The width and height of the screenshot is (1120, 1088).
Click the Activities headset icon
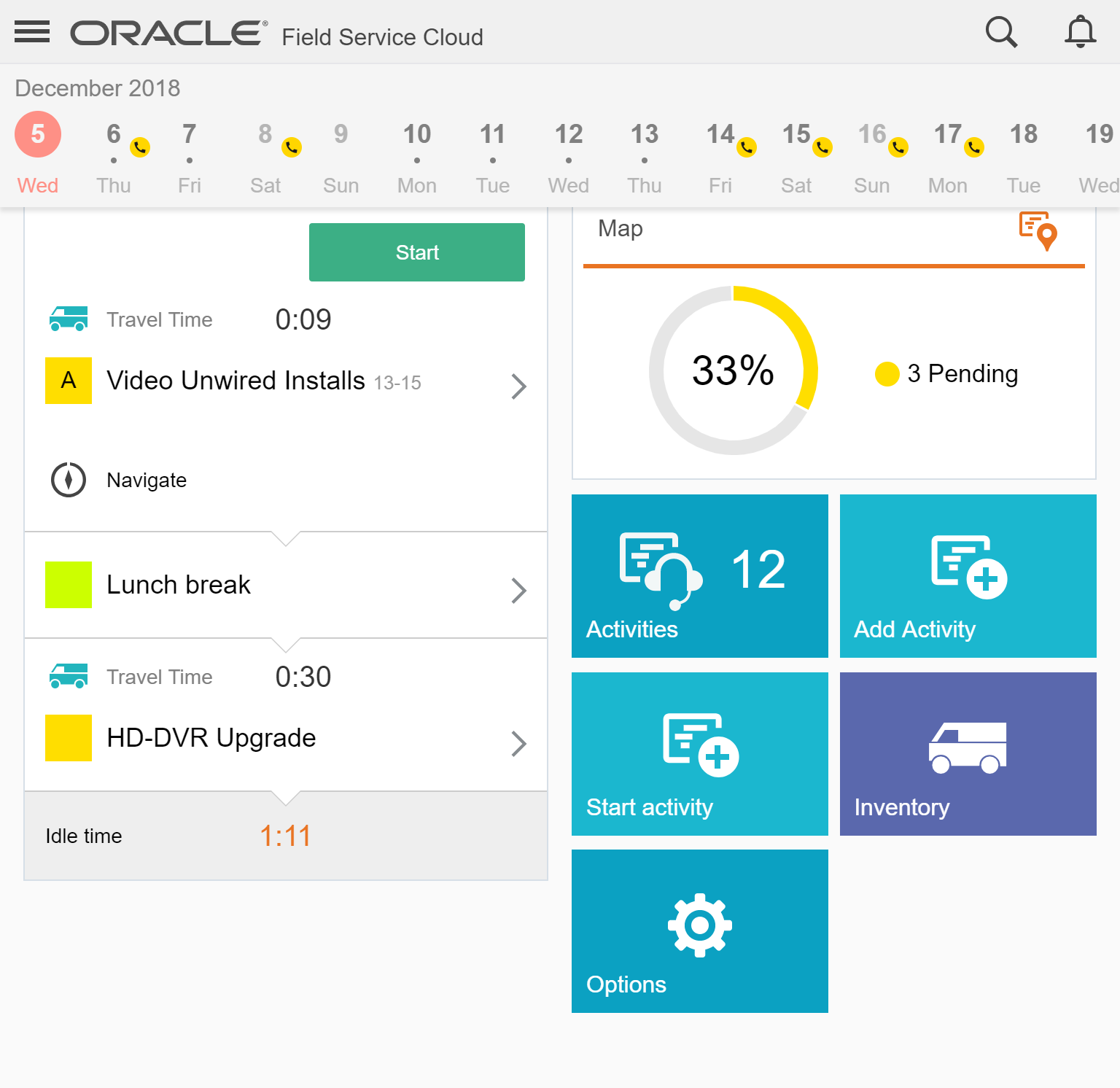[661, 570]
